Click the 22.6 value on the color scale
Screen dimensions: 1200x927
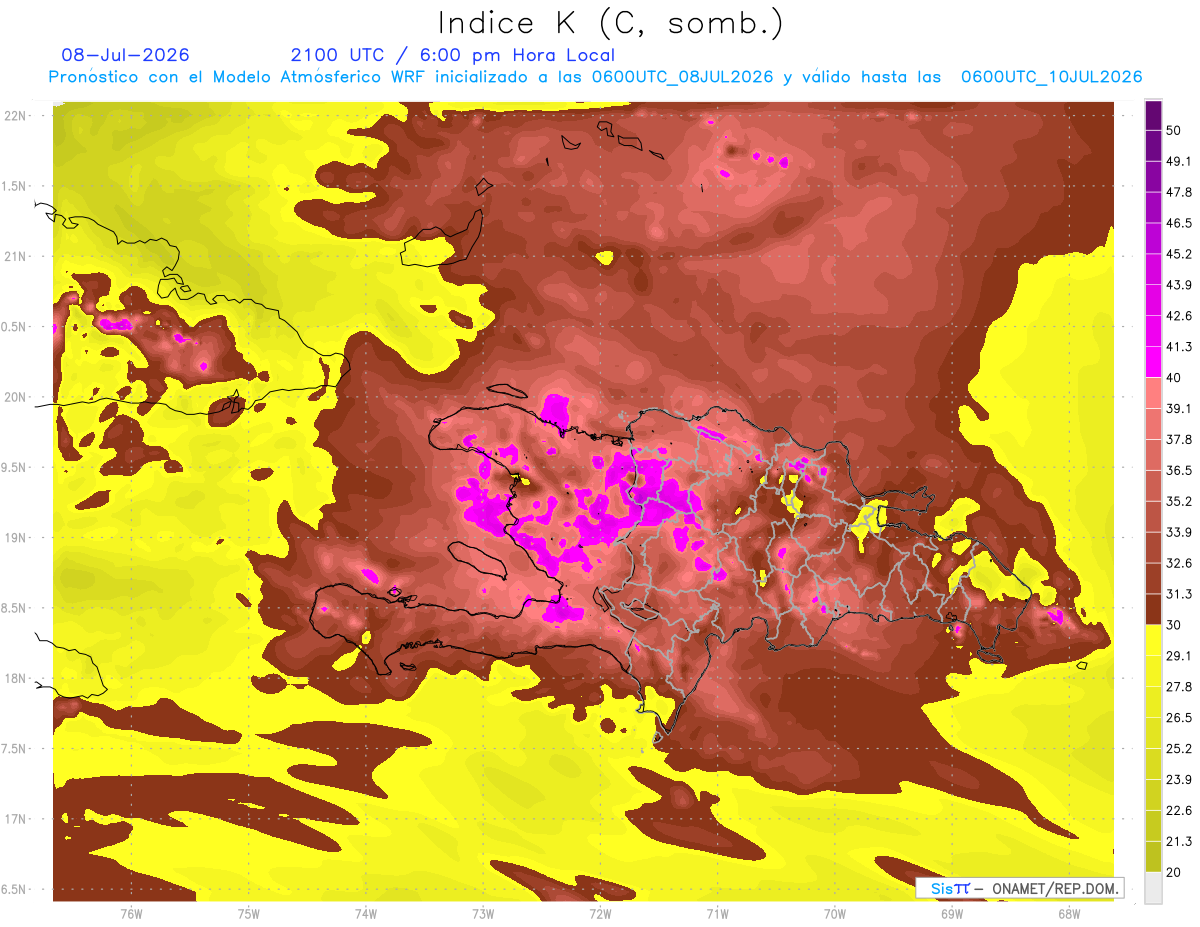click(x=1179, y=811)
